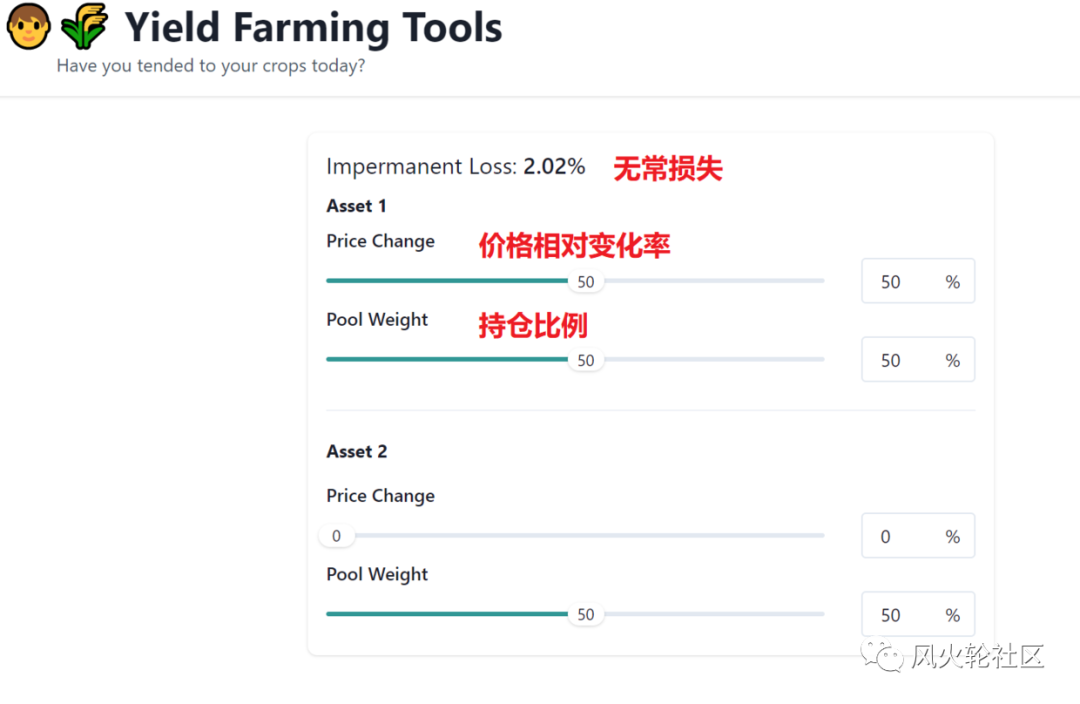This screenshot has width=1080, height=704.
Task: Click the Asset 2 section heading
Action: pyautogui.click(x=356, y=452)
